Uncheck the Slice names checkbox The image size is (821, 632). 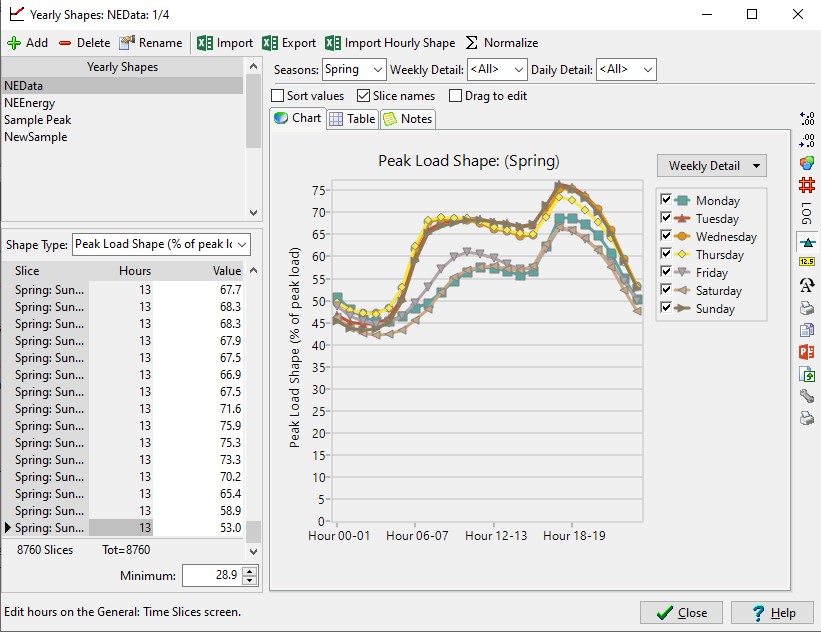coord(363,96)
